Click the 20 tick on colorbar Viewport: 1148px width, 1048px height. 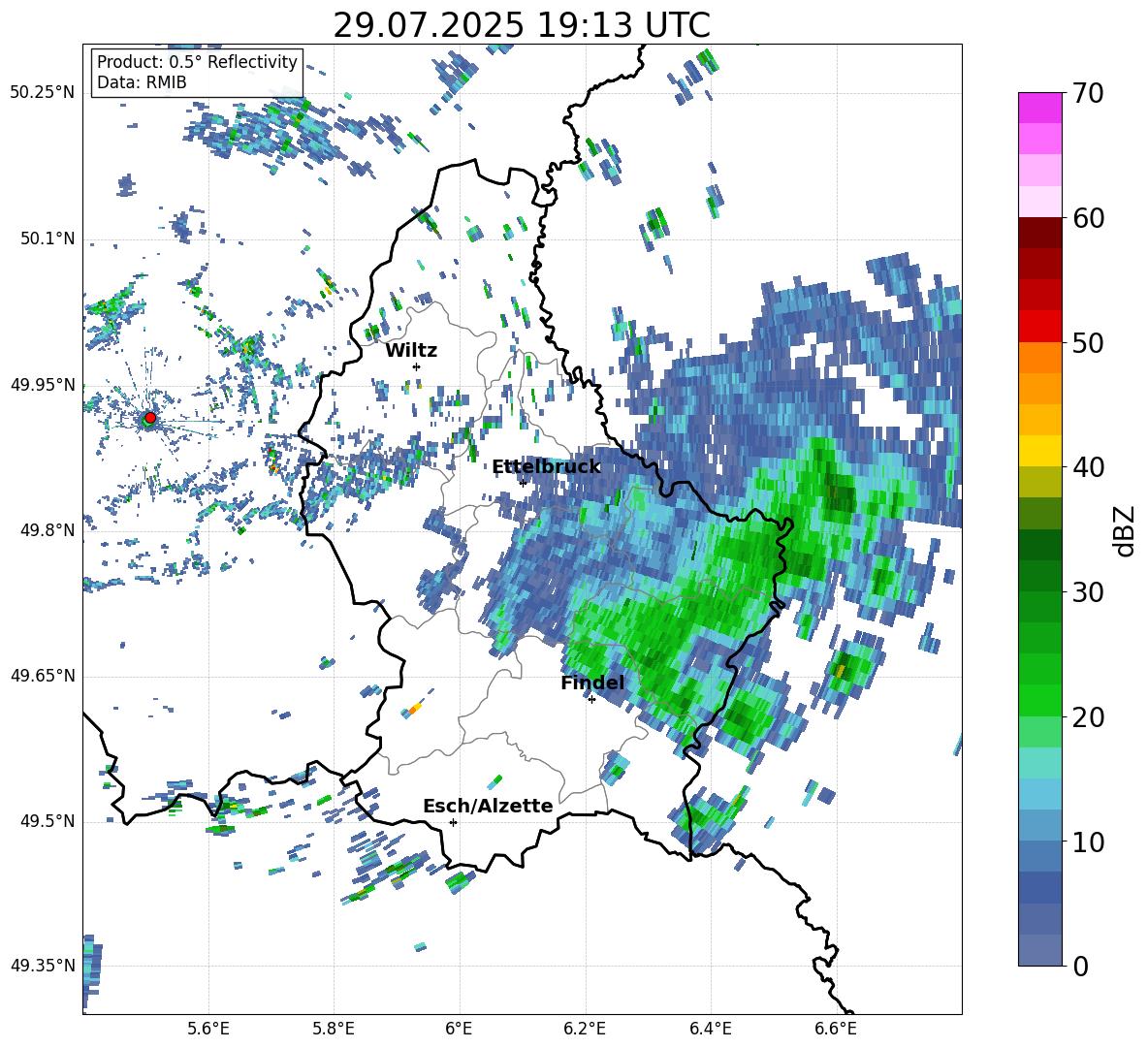point(1088,717)
